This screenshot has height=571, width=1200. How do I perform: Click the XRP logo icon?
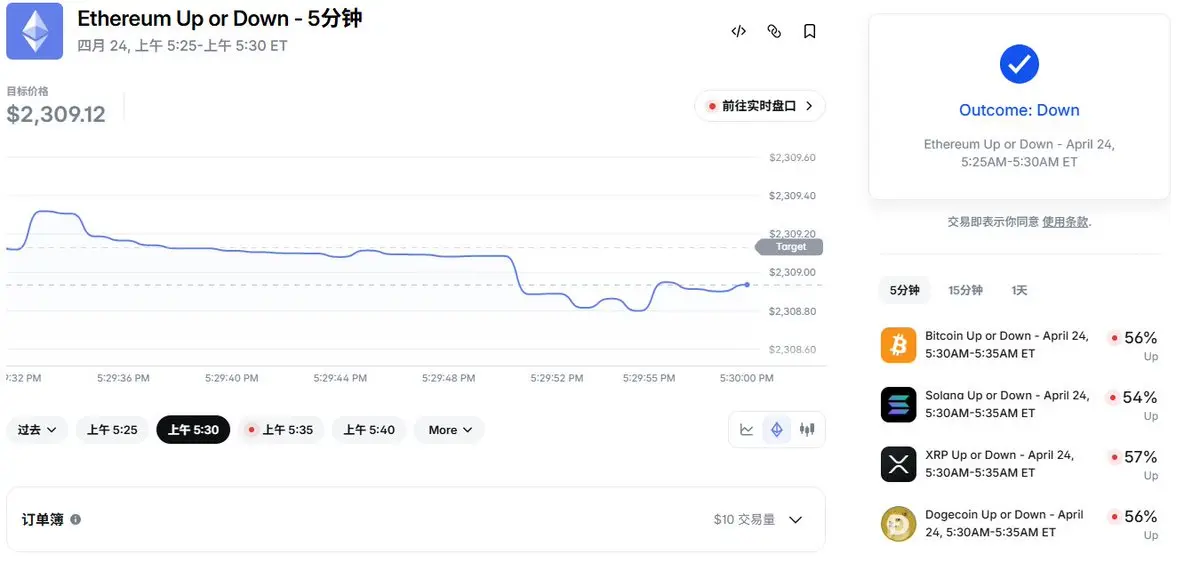click(898, 464)
